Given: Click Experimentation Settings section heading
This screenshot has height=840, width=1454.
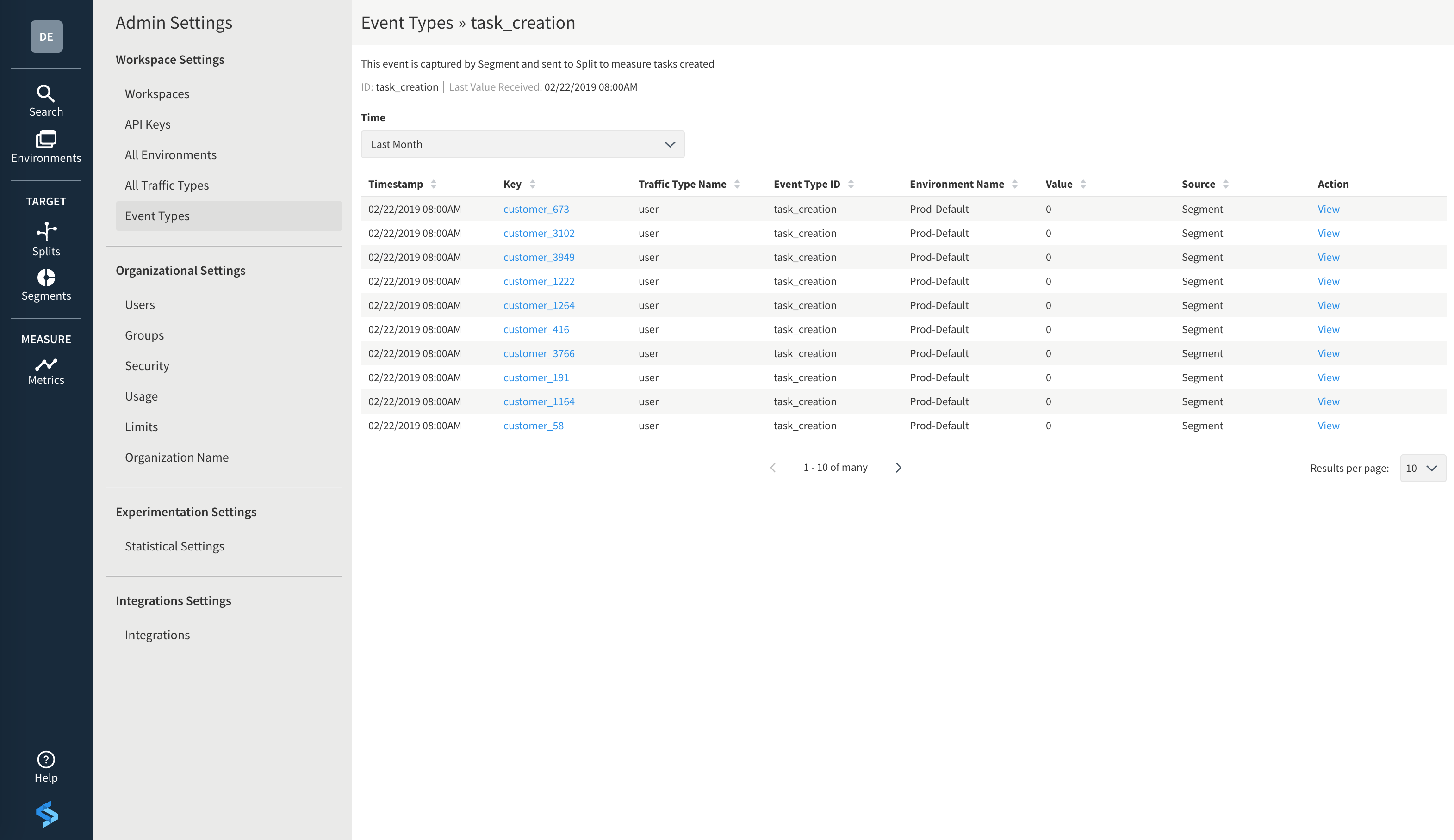Looking at the screenshot, I should point(186,512).
